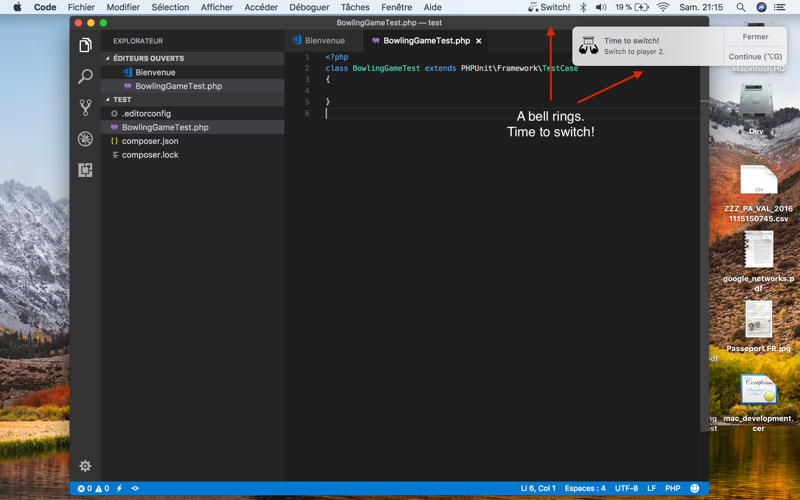
Task: Open the Source Control icon
Action: click(85, 108)
